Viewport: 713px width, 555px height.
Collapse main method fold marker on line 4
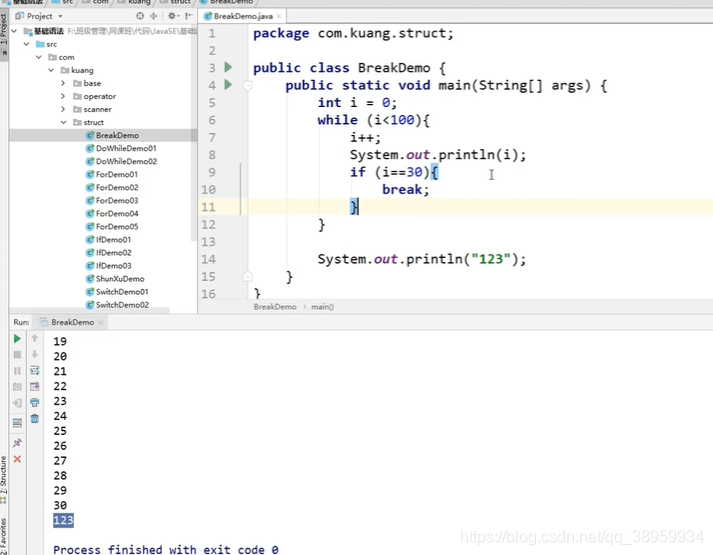click(248, 85)
